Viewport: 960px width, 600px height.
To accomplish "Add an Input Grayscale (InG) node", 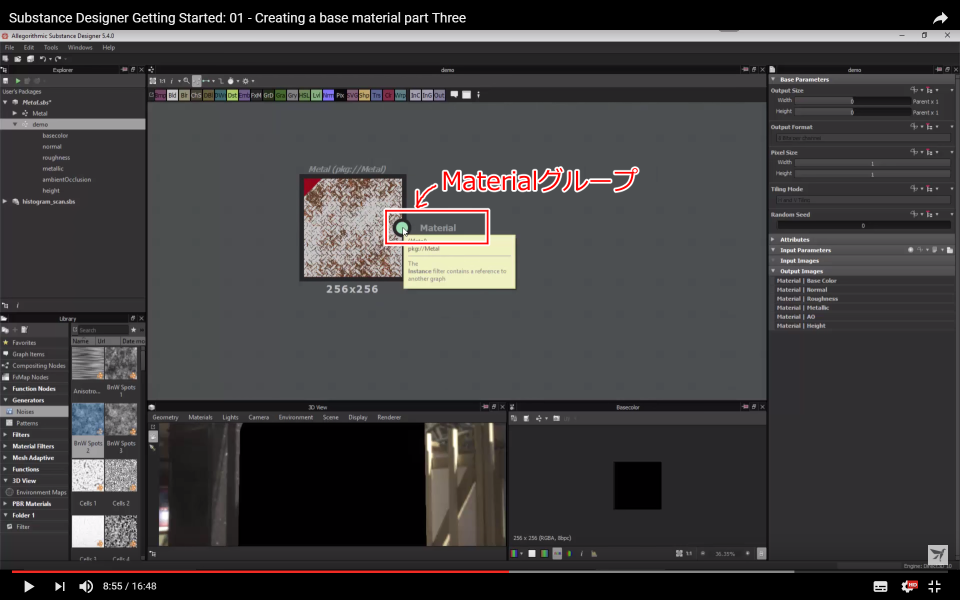I will pos(427,95).
